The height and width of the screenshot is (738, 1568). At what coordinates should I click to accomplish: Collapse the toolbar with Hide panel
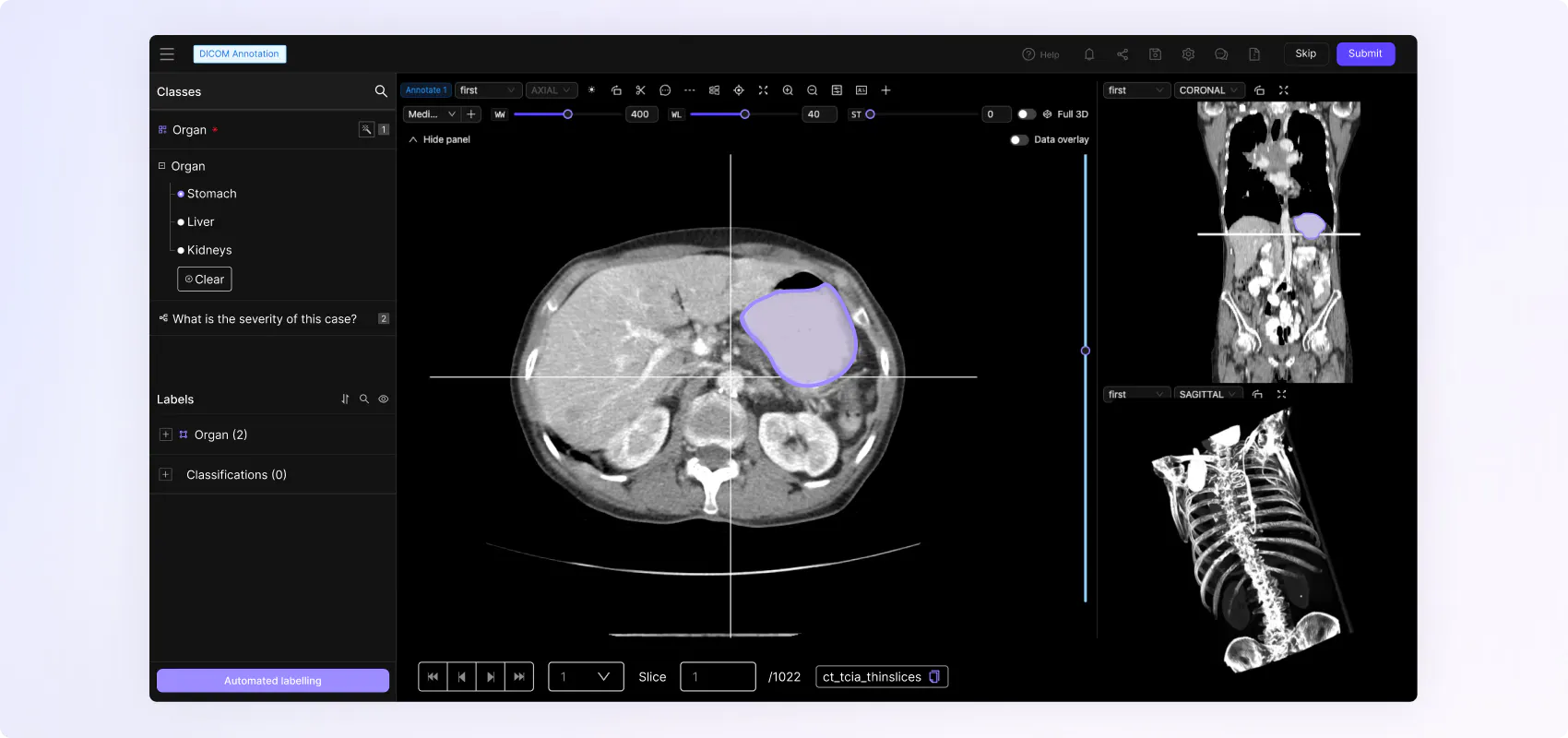coord(440,140)
